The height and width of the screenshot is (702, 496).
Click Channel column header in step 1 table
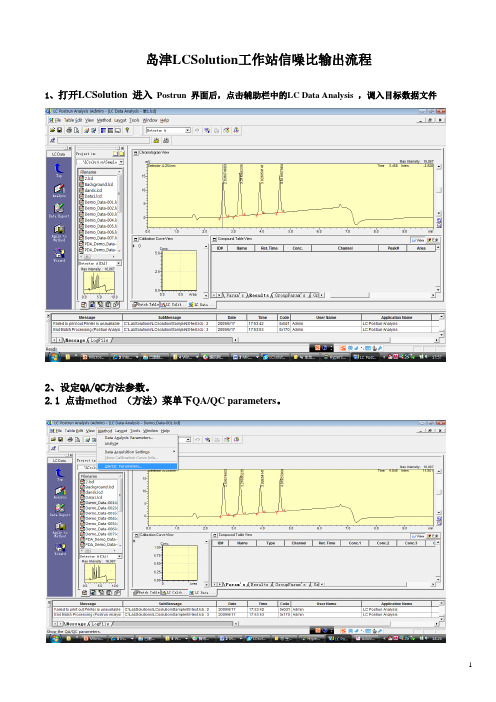pyautogui.click(x=345, y=248)
